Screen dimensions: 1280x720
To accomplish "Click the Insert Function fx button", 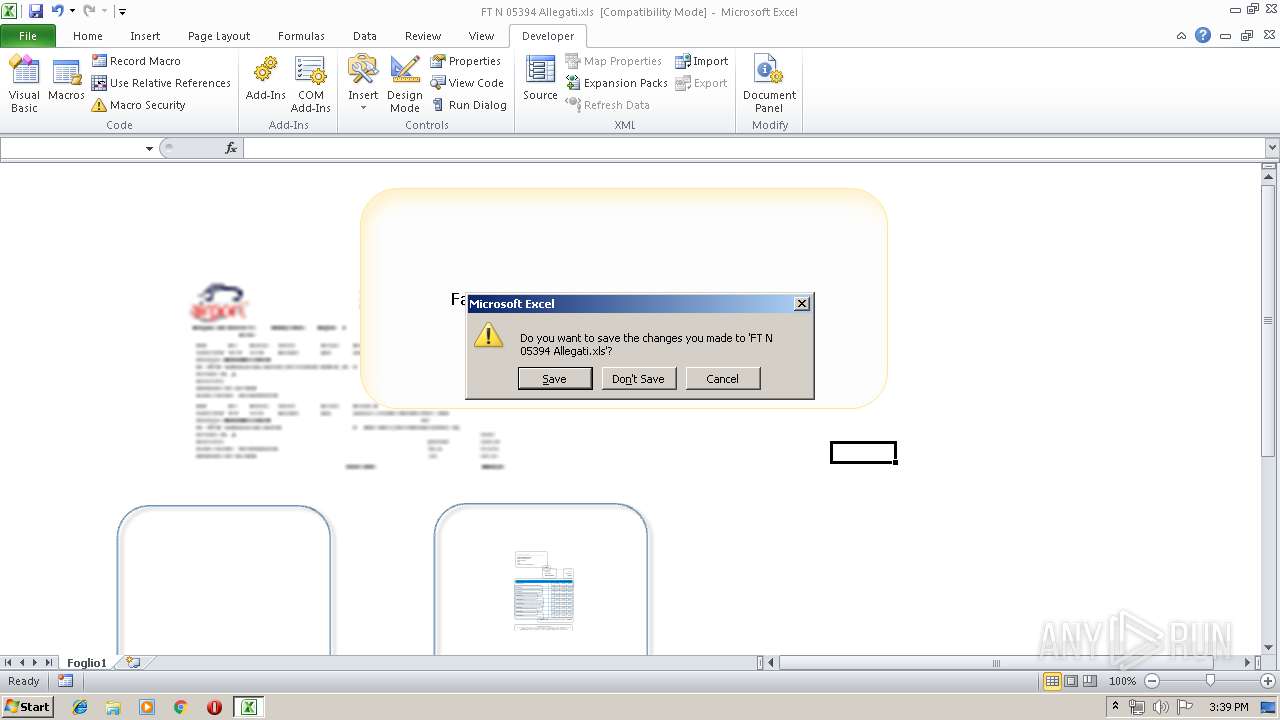I will [231, 148].
